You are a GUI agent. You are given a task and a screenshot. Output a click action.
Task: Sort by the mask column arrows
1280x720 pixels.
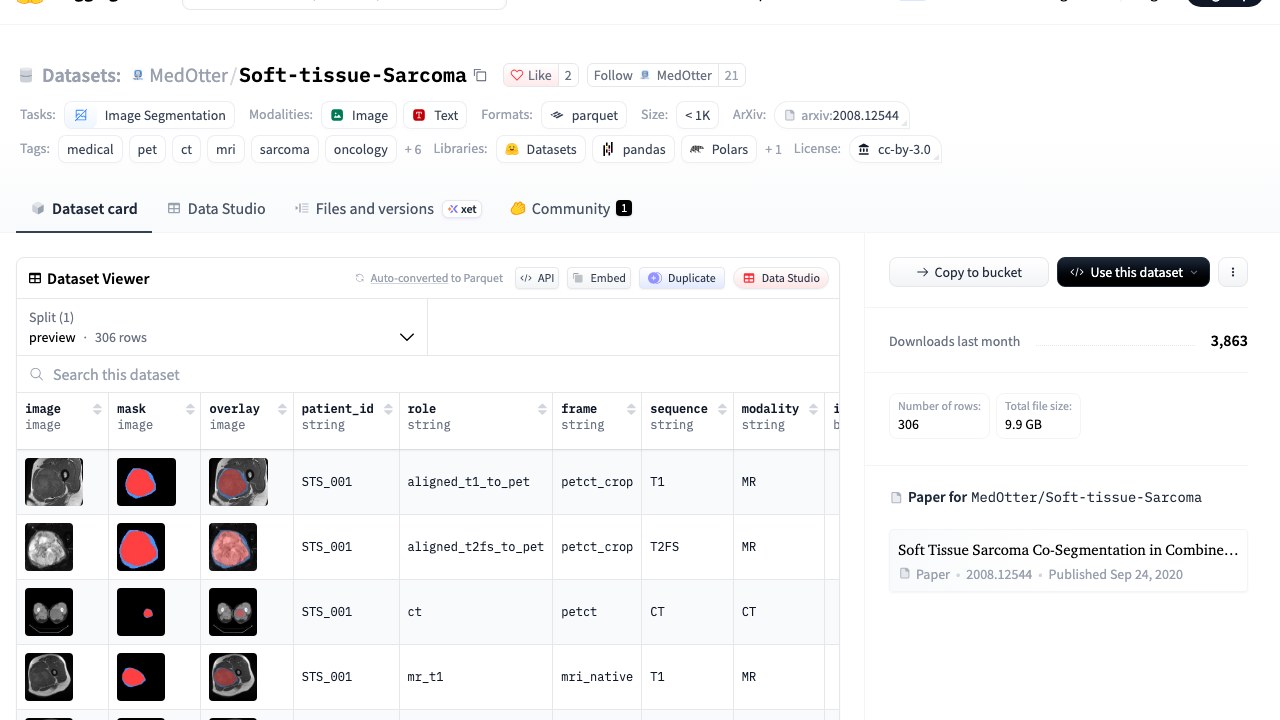(x=189, y=409)
